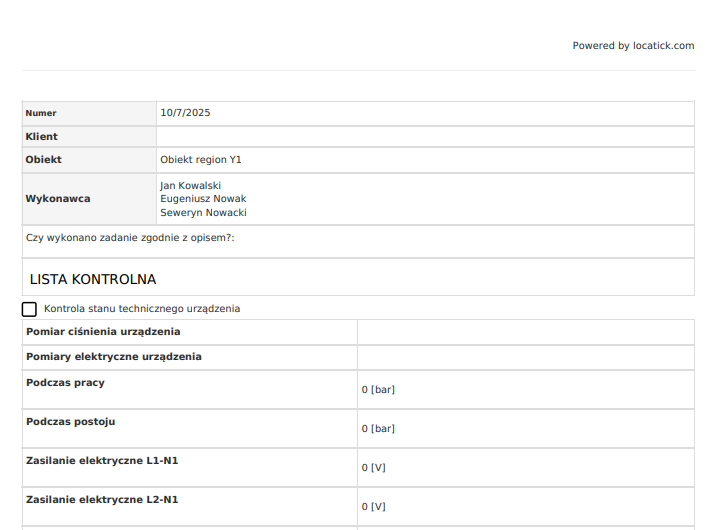Viewport: 725px width, 530px height.
Task: Click the Numer value 10/7/2025
Action: click(x=185, y=113)
